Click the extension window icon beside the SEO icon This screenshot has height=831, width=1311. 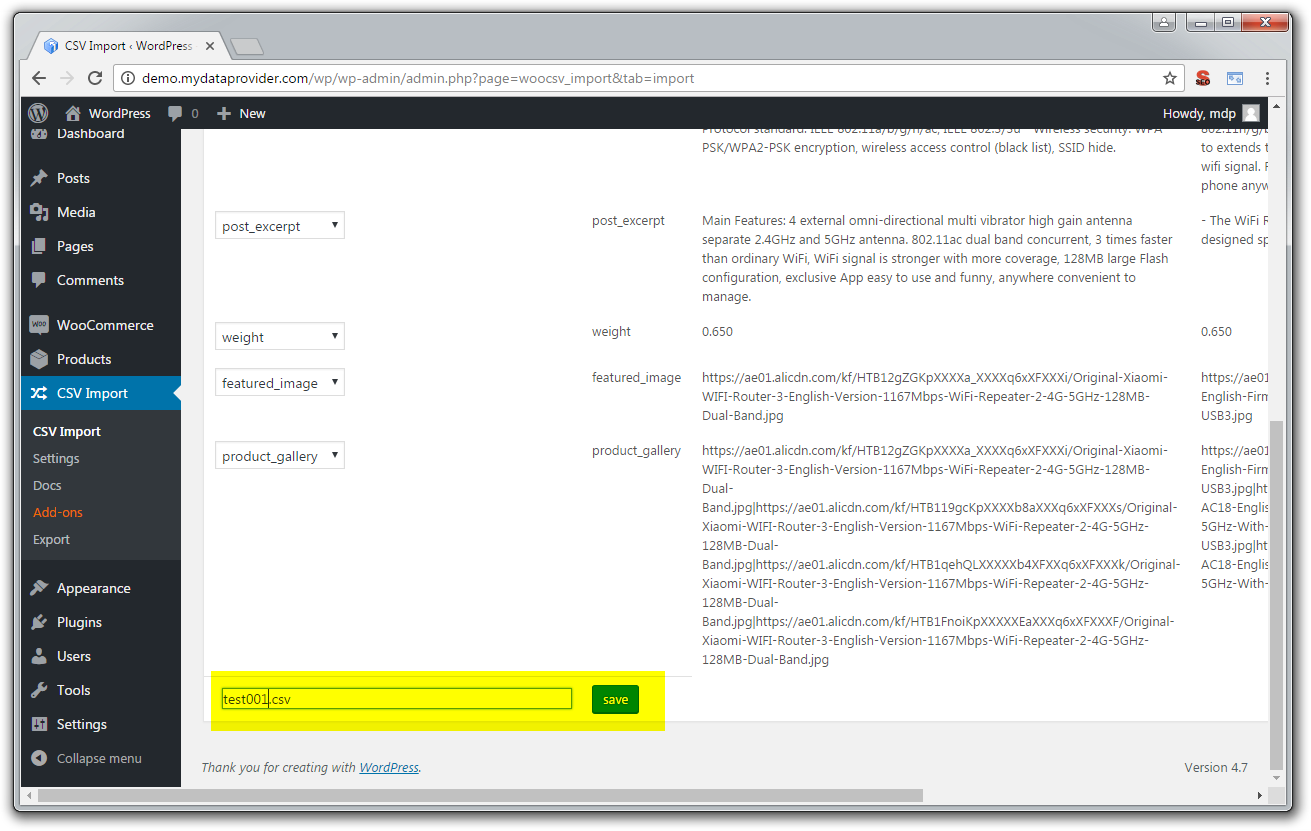(1235, 78)
